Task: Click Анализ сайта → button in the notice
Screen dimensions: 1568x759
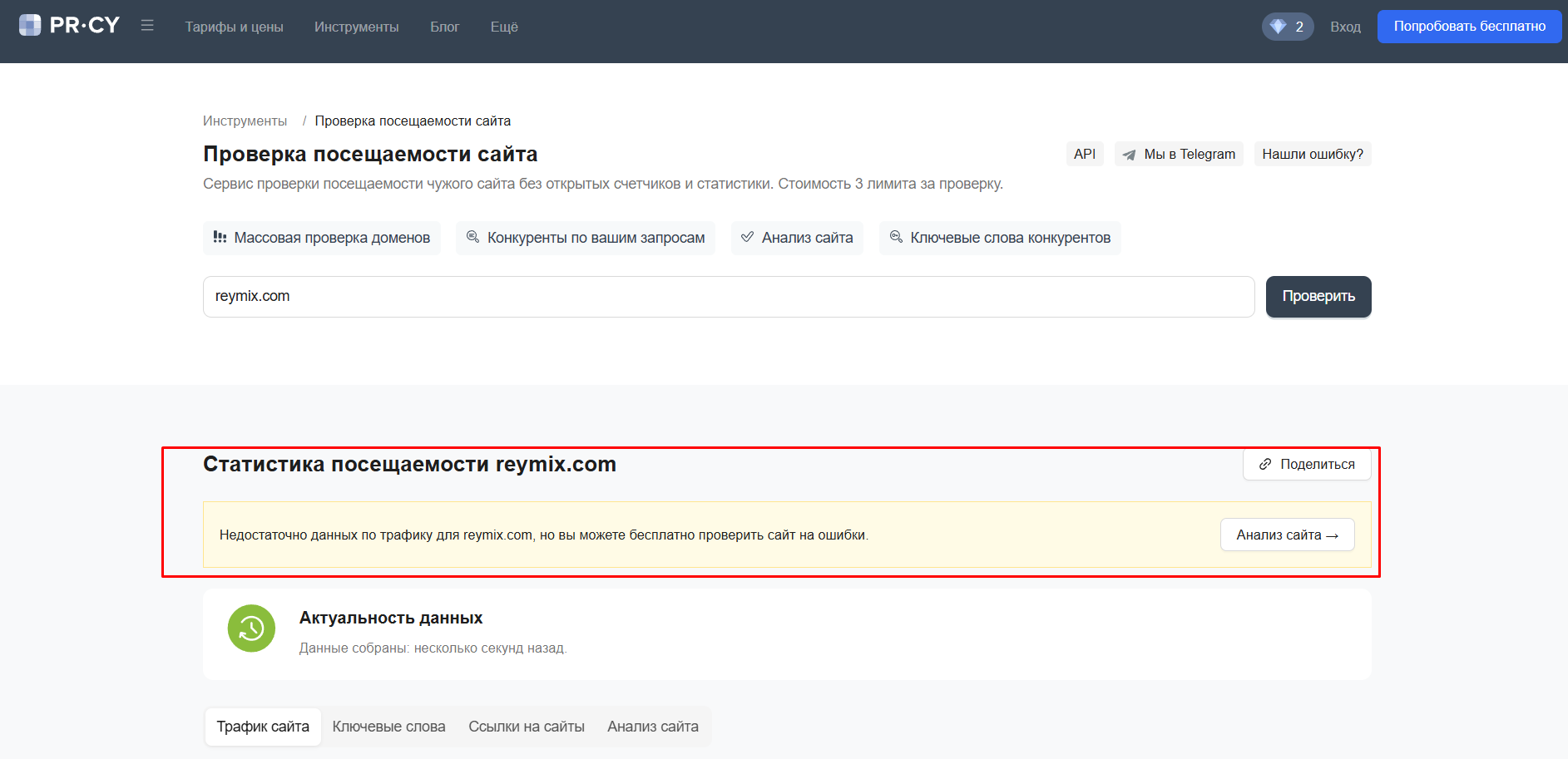Action: 1287,535
